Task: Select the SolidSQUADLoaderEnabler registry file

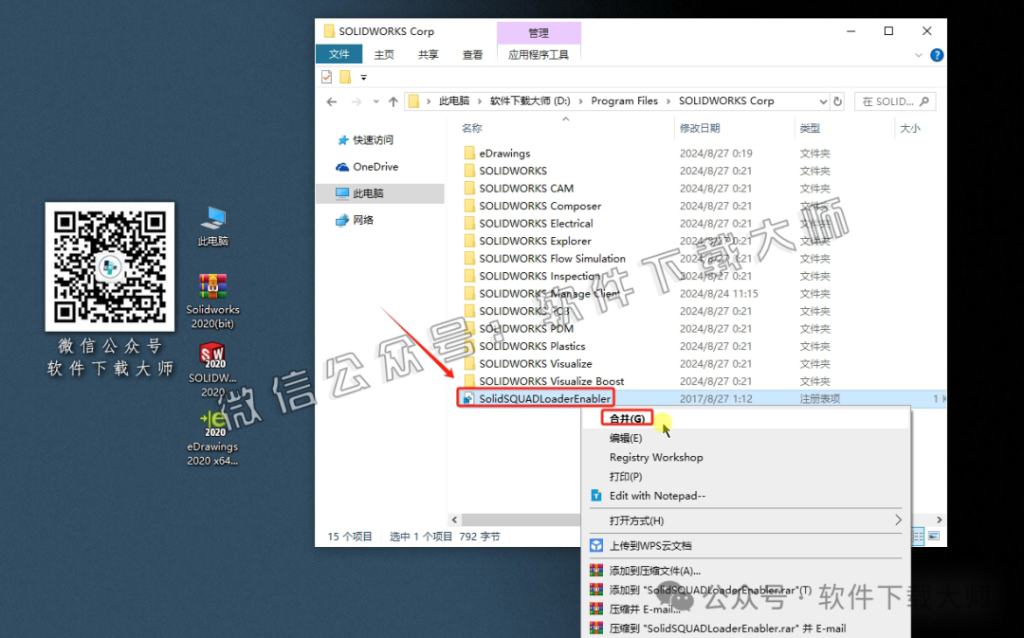Action: coord(546,397)
